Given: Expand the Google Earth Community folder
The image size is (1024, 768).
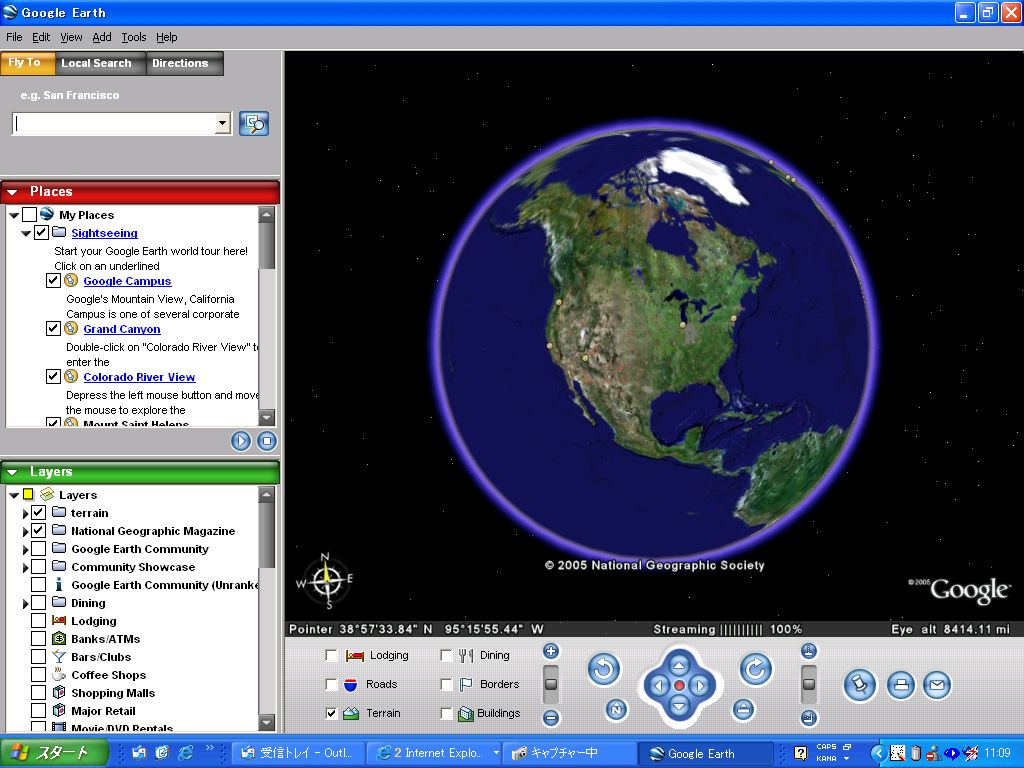Looking at the screenshot, I should pos(25,550).
